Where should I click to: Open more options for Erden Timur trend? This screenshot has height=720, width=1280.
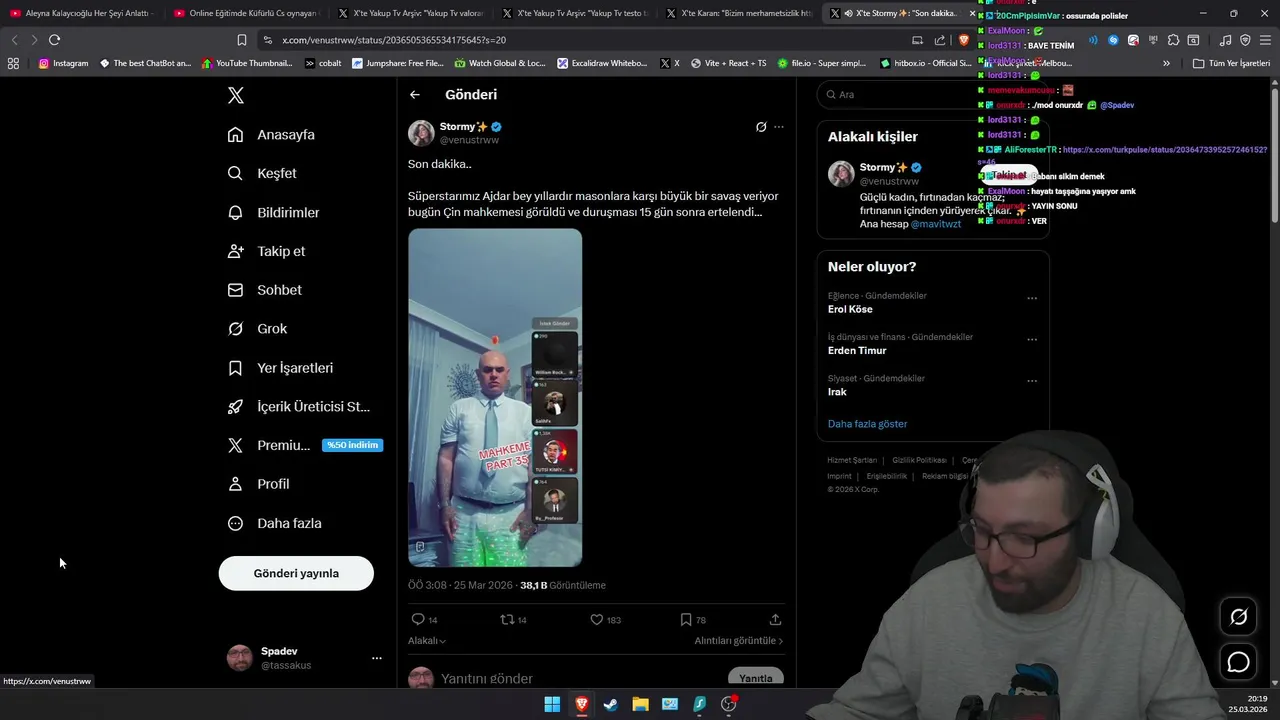pyautogui.click(x=1032, y=339)
